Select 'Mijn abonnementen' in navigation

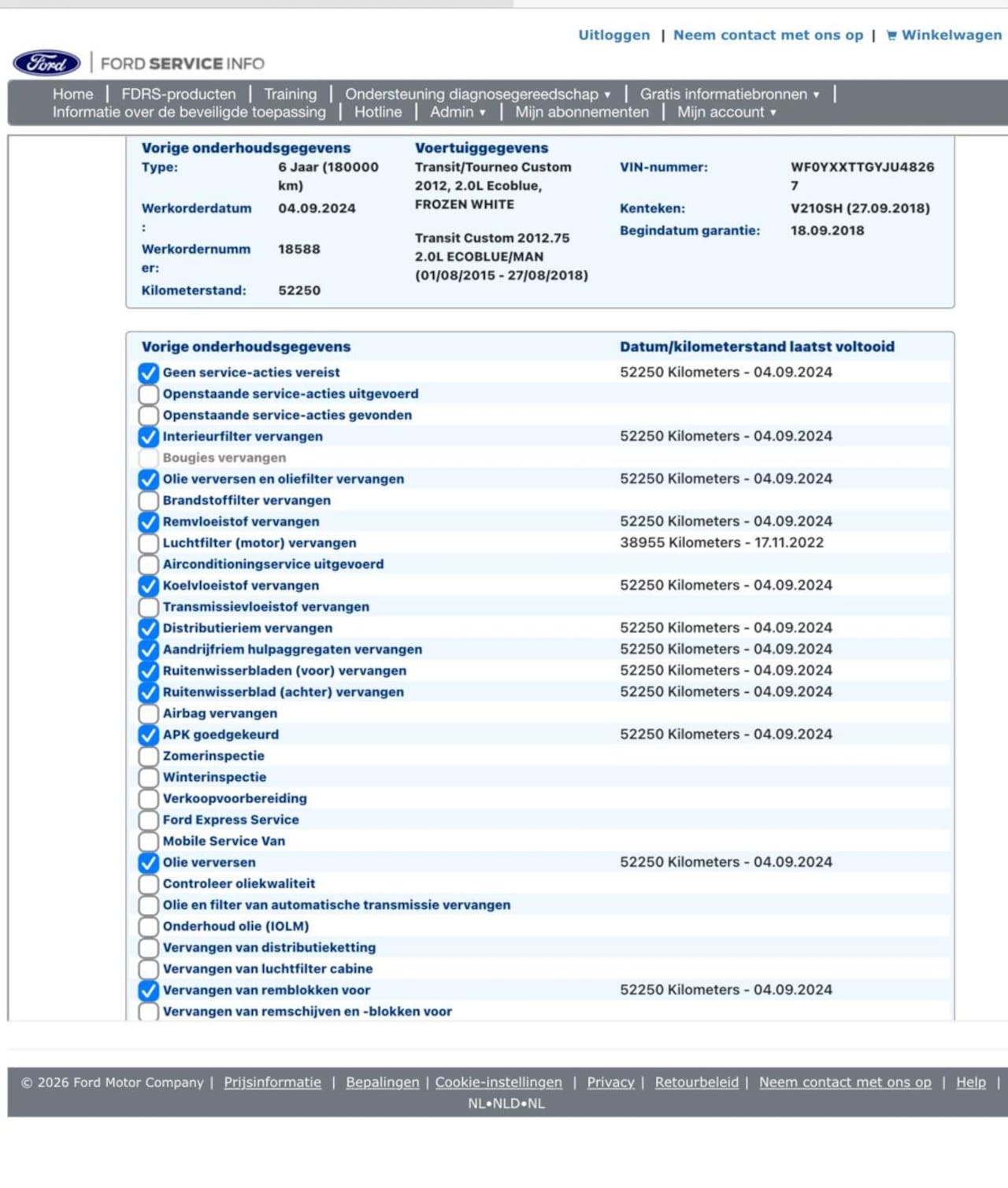click(x=582, y=113)
